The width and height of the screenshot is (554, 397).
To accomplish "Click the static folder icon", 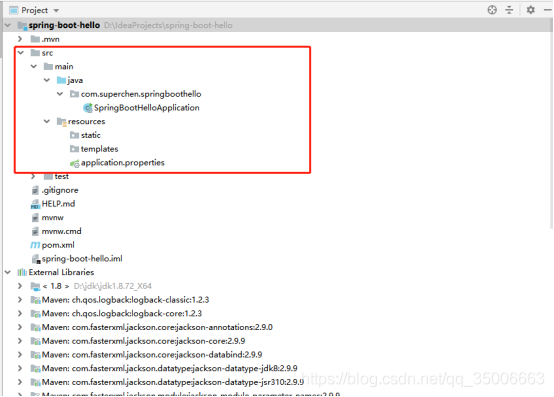I will (x=74, y=135).
